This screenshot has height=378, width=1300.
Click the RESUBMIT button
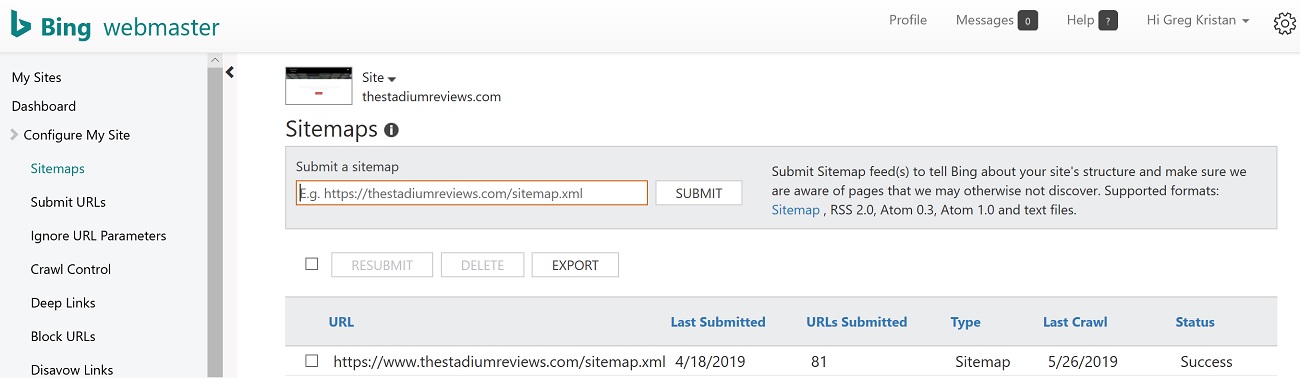pyautogui.click(x=381, y=265)
